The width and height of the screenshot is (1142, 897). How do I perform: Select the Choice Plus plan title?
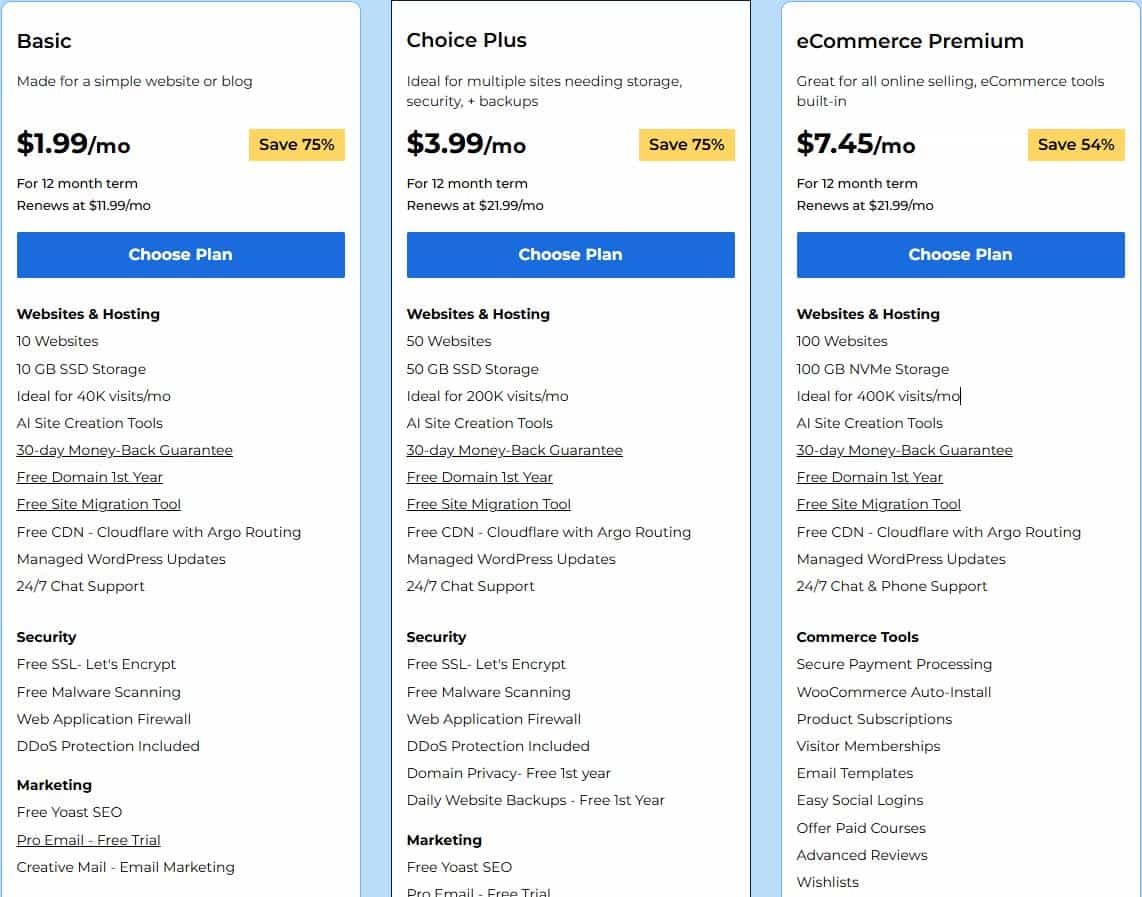point(466,41)
